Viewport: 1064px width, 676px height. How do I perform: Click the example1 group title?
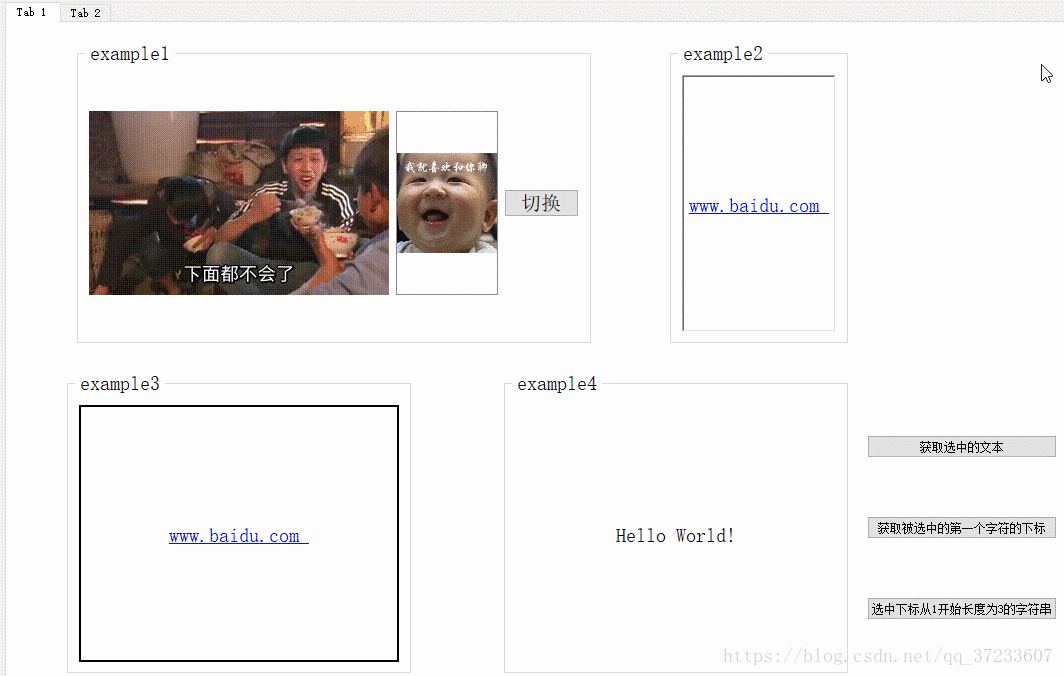coord(130,54)
